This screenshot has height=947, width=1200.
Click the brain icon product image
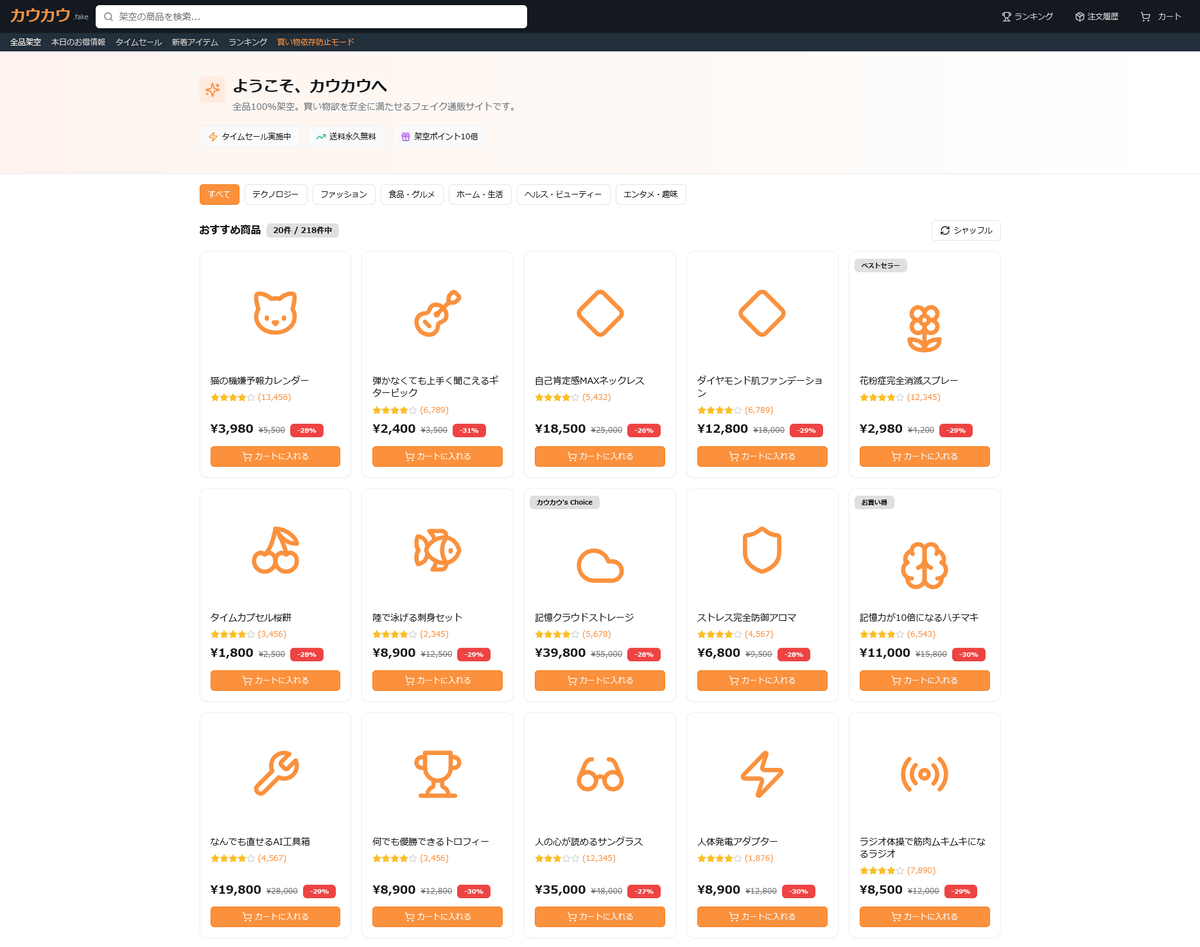pos(924,565)
